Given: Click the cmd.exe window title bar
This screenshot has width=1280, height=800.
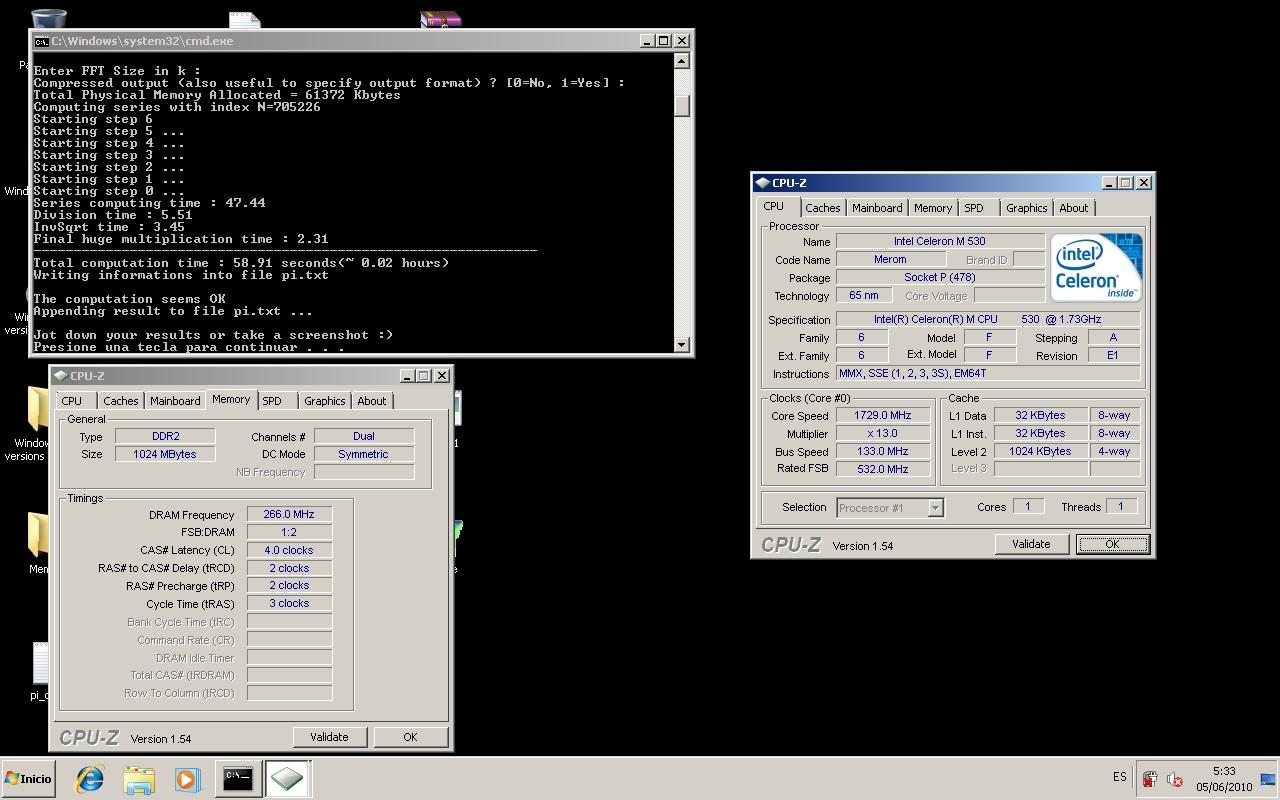Looking at the screenshot, I should (361, 41).
